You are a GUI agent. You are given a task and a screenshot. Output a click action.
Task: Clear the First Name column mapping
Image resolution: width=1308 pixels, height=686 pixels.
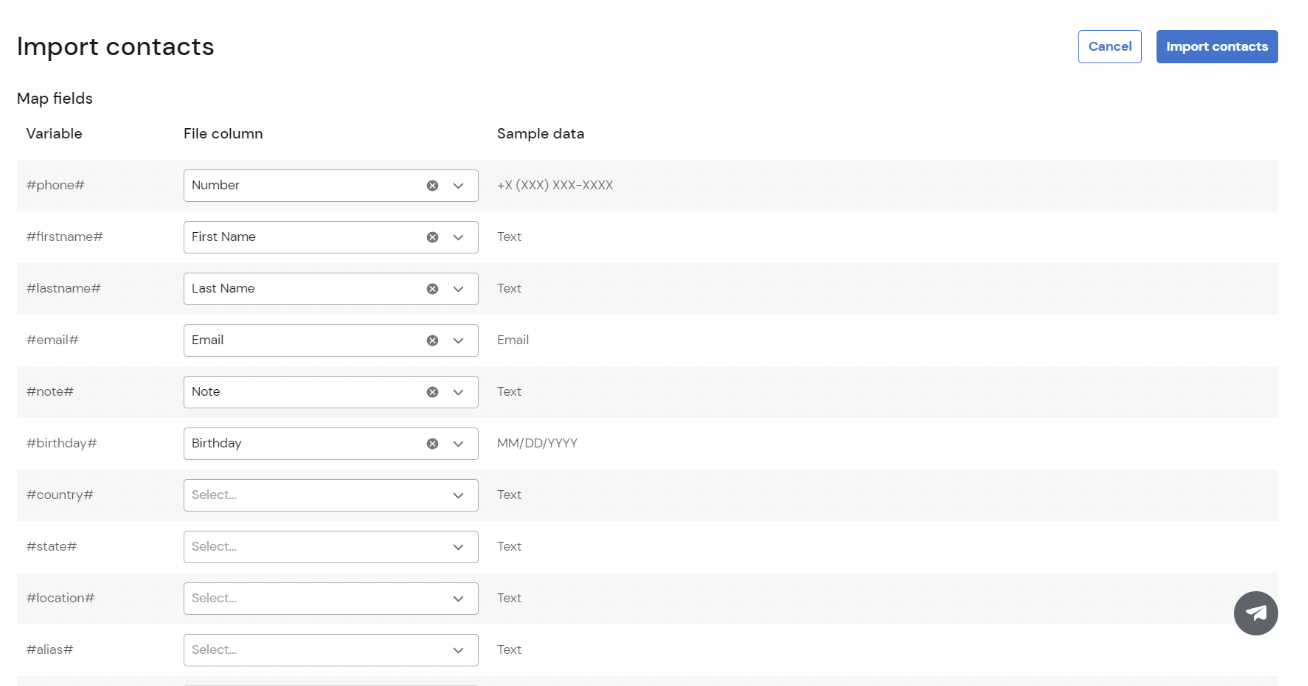[432, 236]
